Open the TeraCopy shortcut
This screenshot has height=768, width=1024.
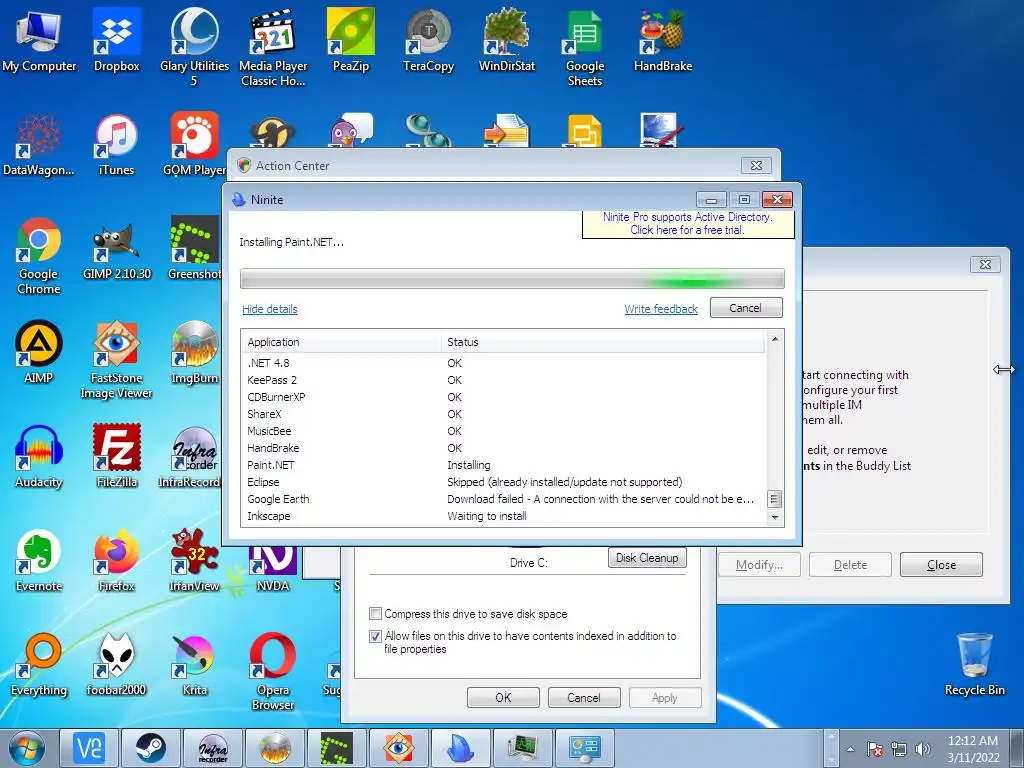pos(428,40)
